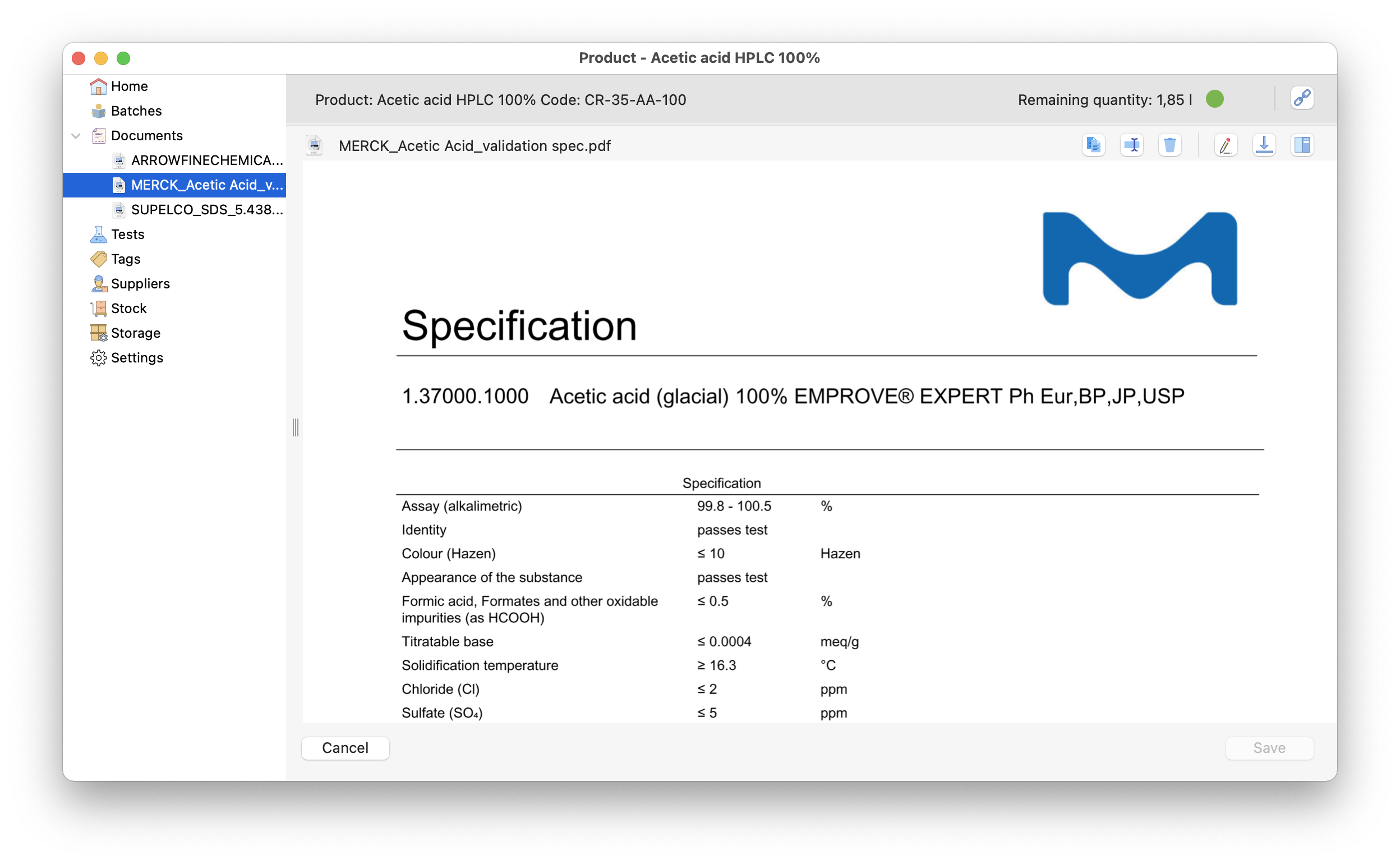
Task: Click the PDF file icon beside MERCK filename
Action: tap(315, 145)
